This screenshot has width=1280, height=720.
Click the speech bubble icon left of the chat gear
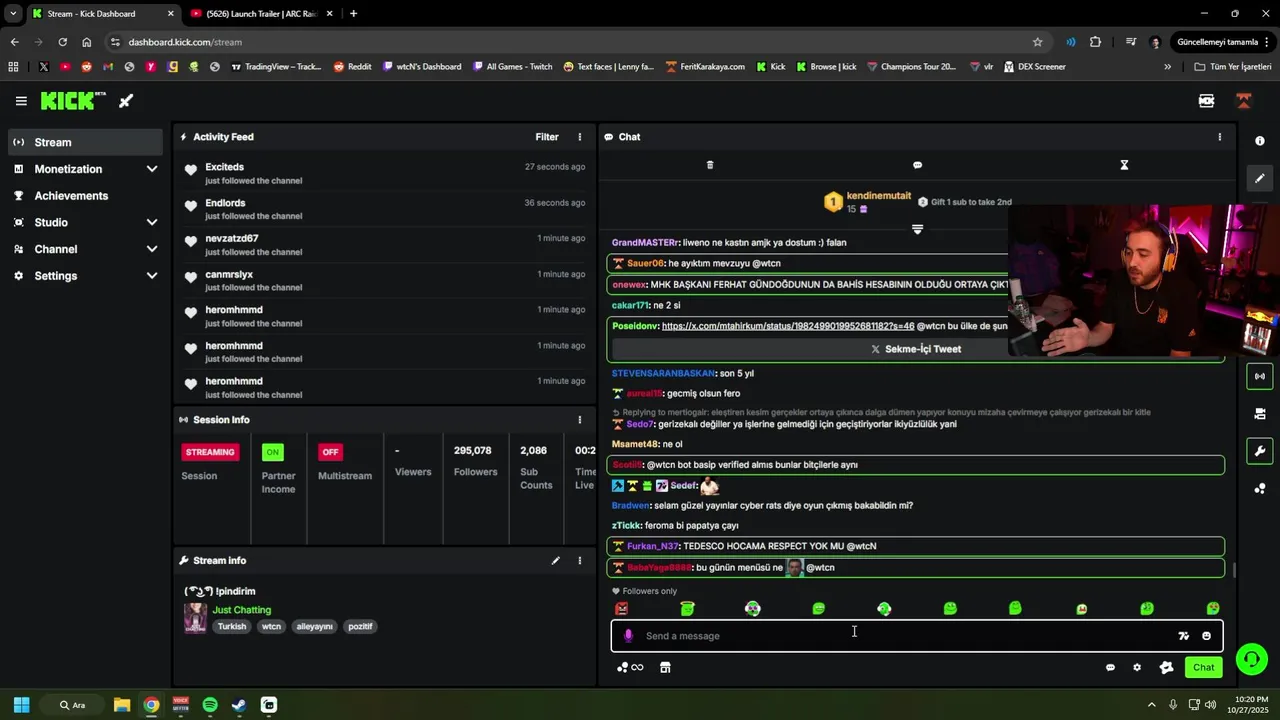1110,667
